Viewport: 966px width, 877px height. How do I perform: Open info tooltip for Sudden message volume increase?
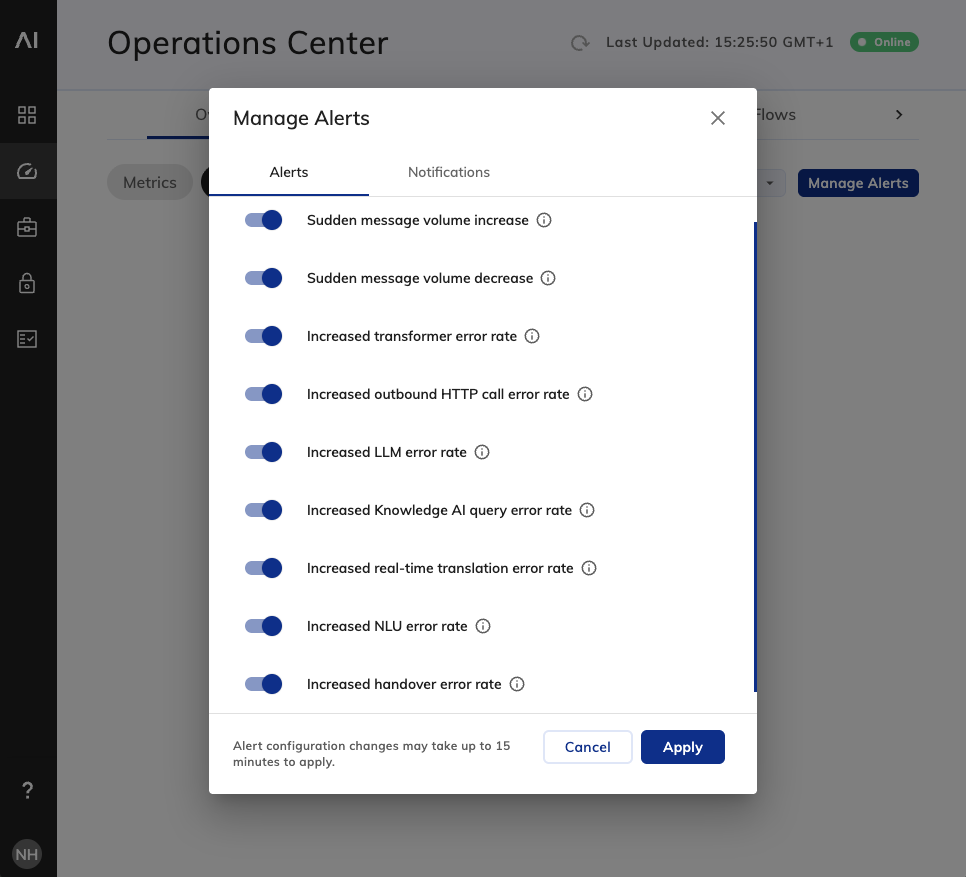pos(544,220)
